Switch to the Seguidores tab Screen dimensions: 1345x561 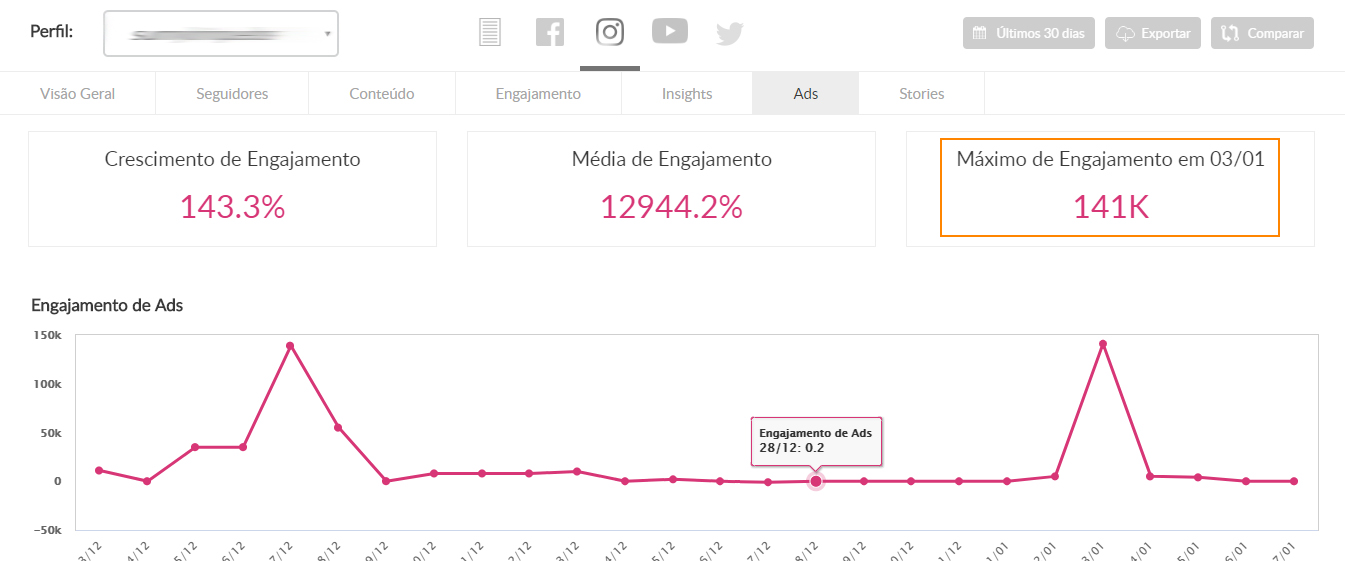(x=232, y=93)
